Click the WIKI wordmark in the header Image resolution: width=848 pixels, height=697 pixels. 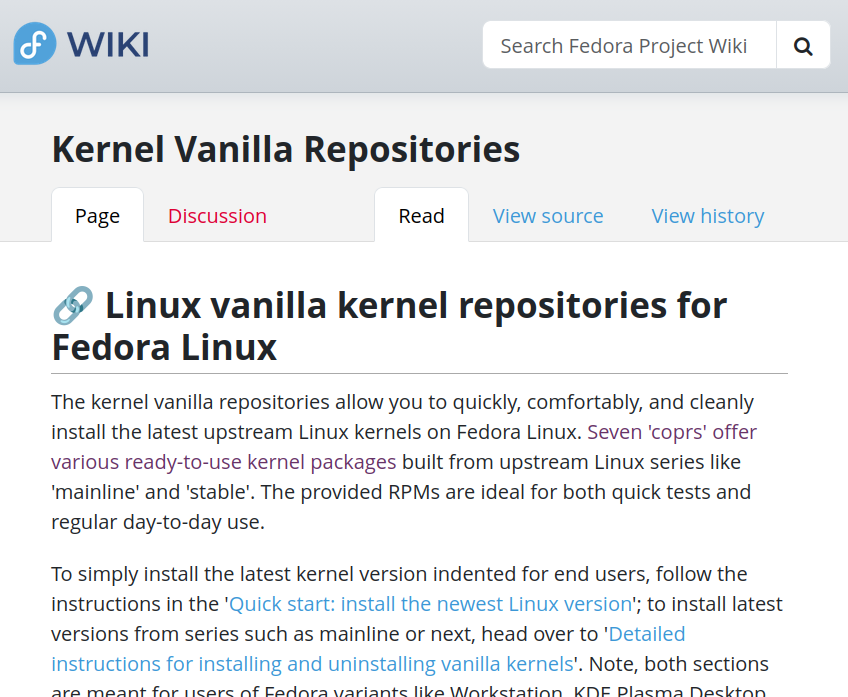tap(108, 45)
